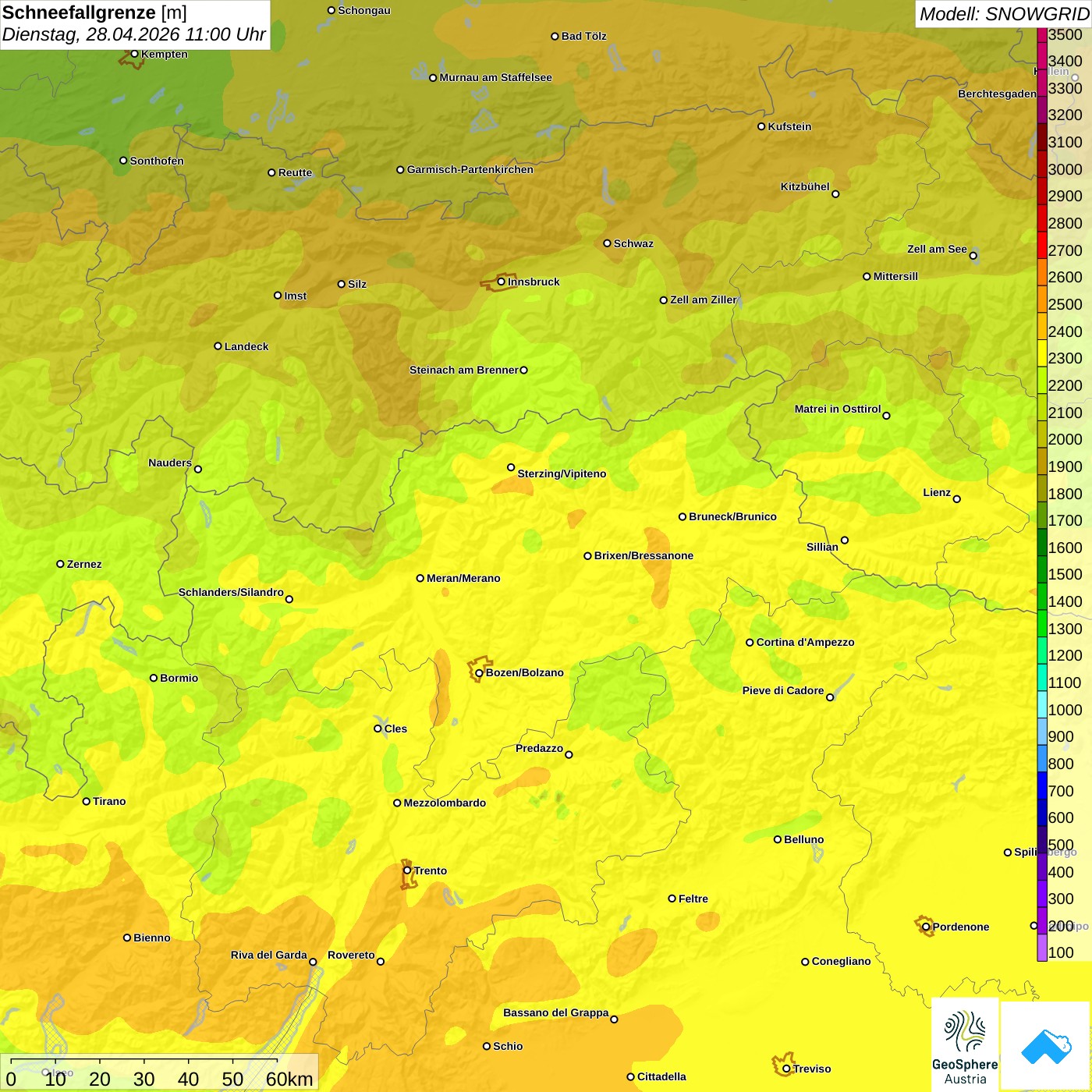Image resolution: width=1092 pixels, height=1092 pixels.
Task: Click the 'Landeck' label
Action: 246,346
